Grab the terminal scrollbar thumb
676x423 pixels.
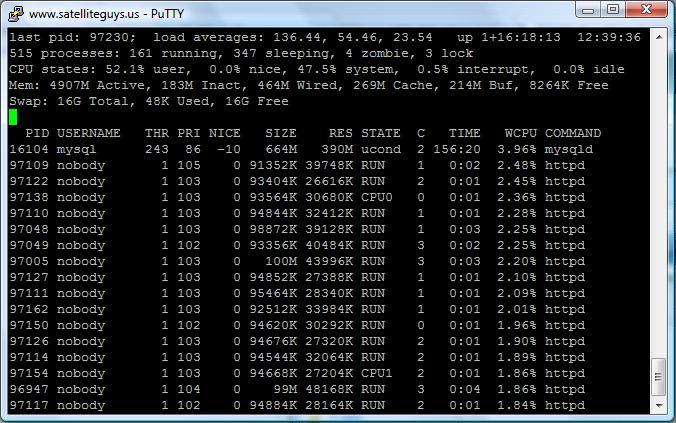pos(659,377)
